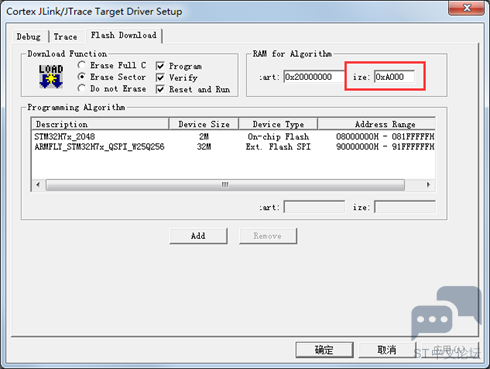
Task: Select Erase Sector radio button
Action: point(81,77)
